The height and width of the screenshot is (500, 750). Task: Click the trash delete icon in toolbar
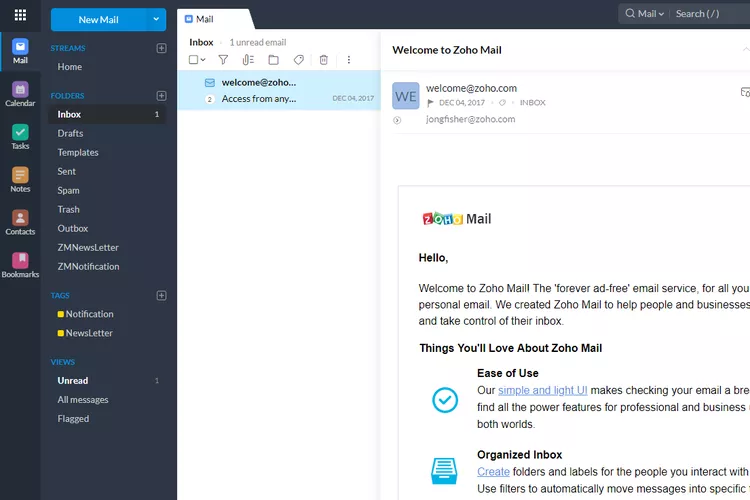323,60
